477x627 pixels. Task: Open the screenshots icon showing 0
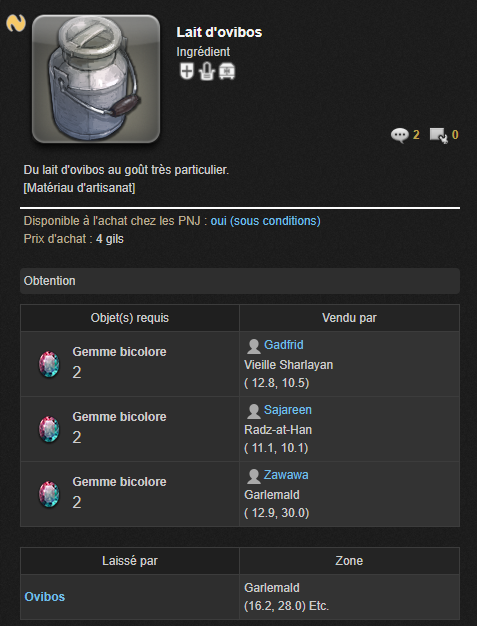(x=438, y=135)
